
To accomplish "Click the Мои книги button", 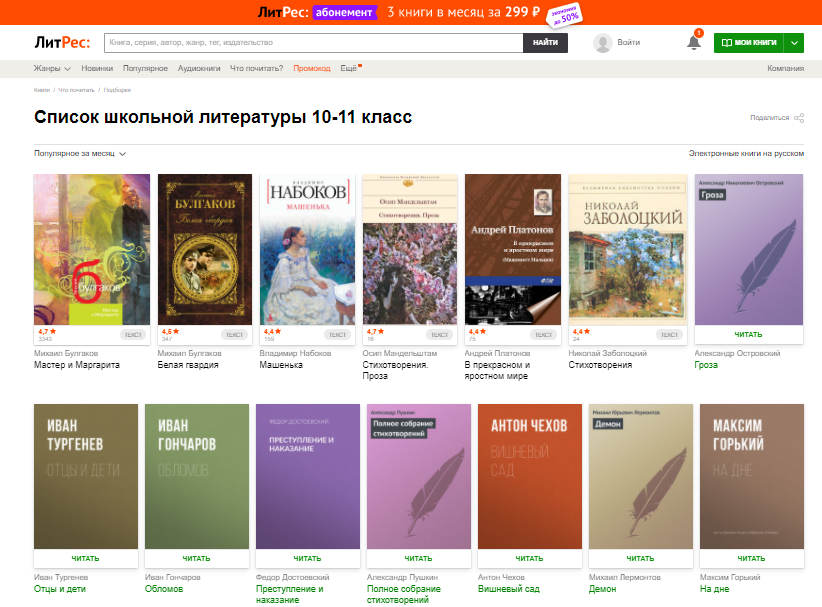I will tap(749, 42).
